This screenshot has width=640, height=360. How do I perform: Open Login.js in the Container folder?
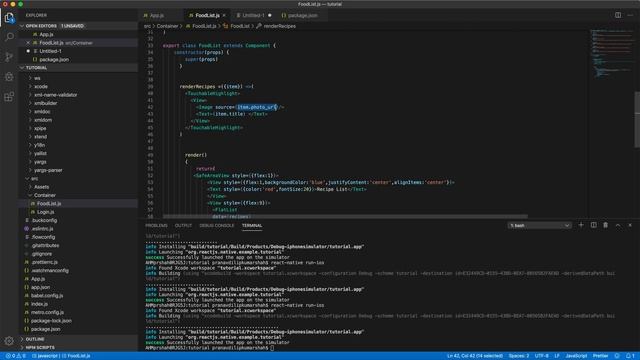[x=45, y=212]
